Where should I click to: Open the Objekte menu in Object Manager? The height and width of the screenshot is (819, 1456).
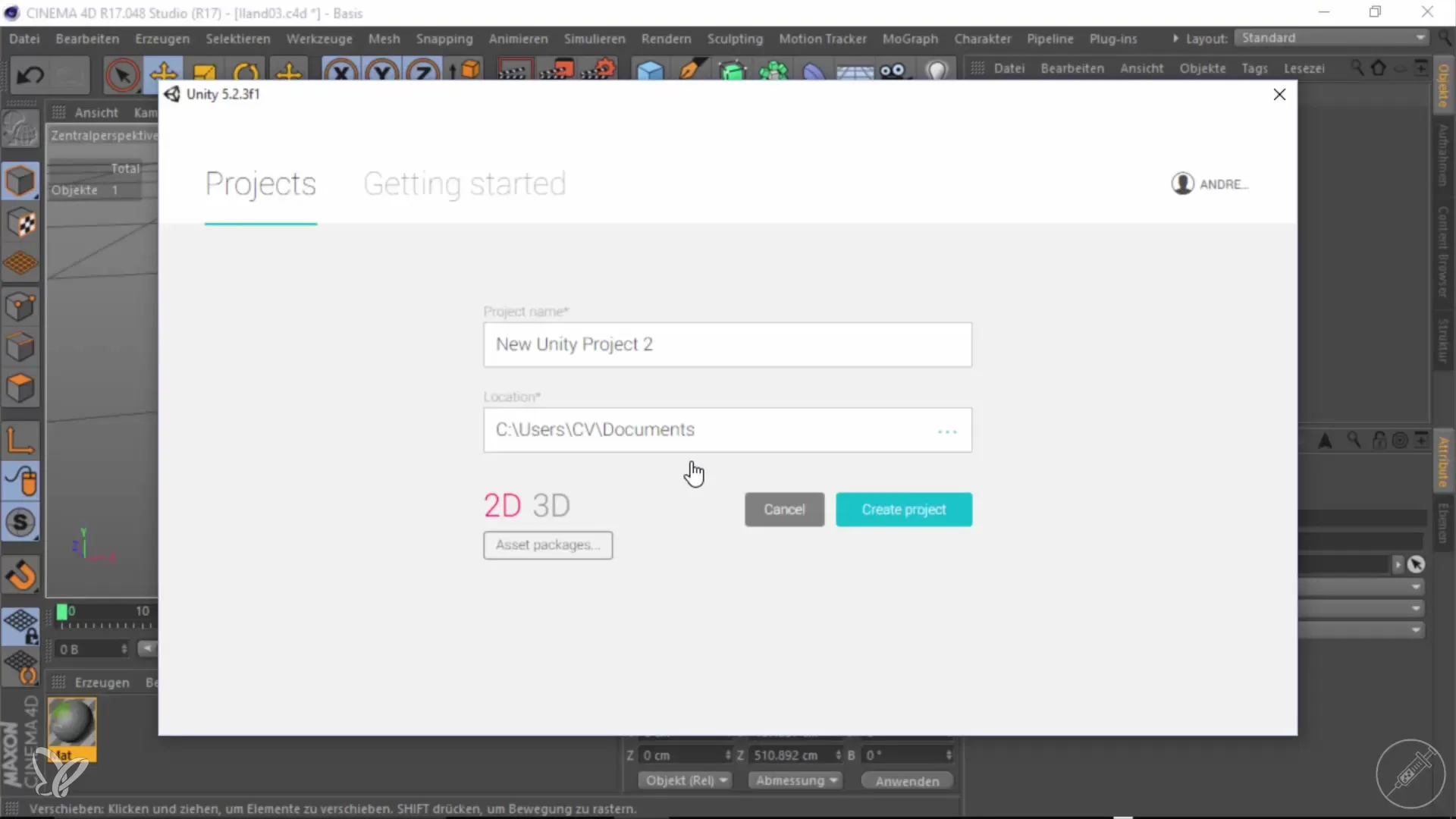pyautogui.click(x=1202, y=68)
